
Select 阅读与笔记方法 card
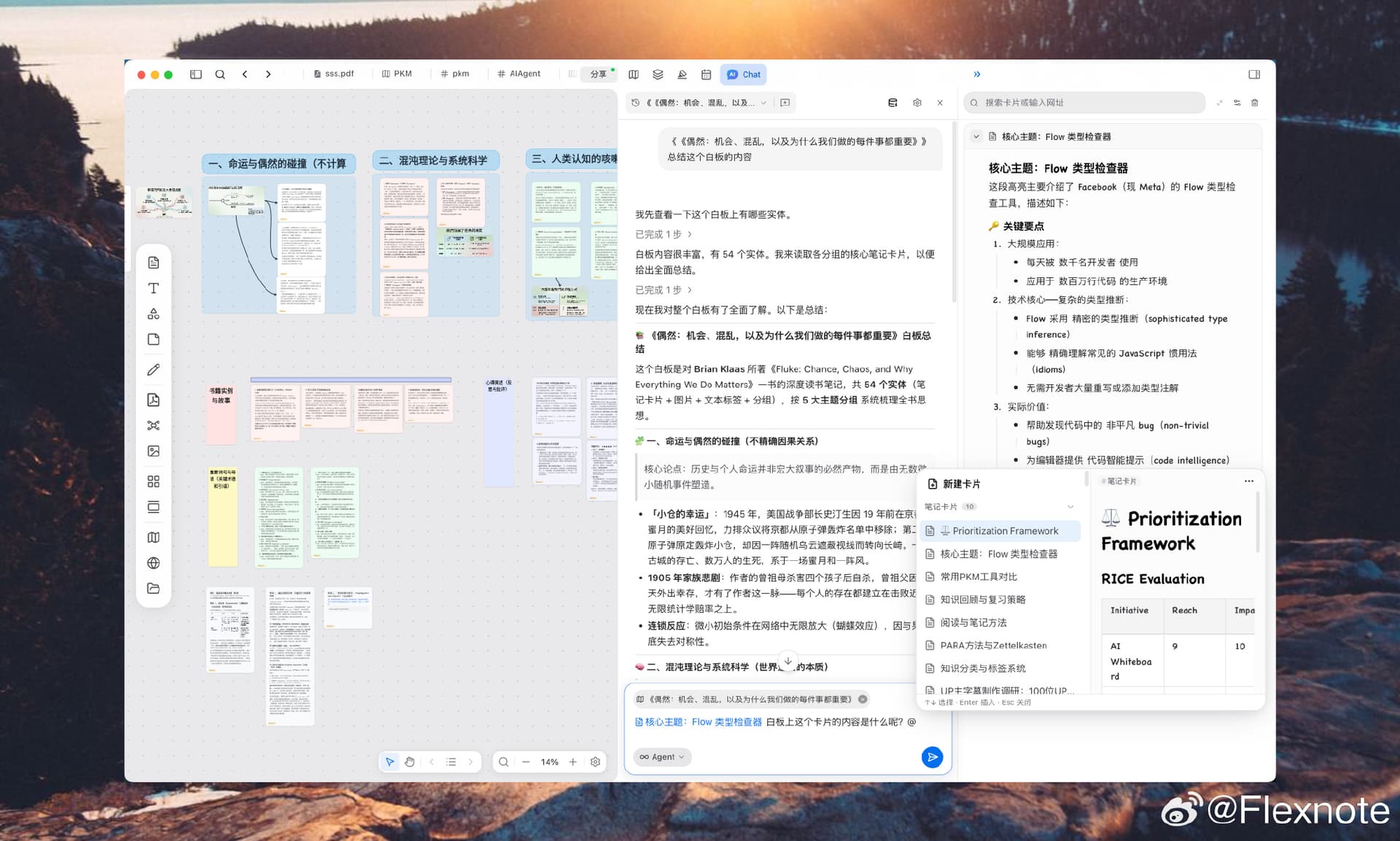point(1000,623)
